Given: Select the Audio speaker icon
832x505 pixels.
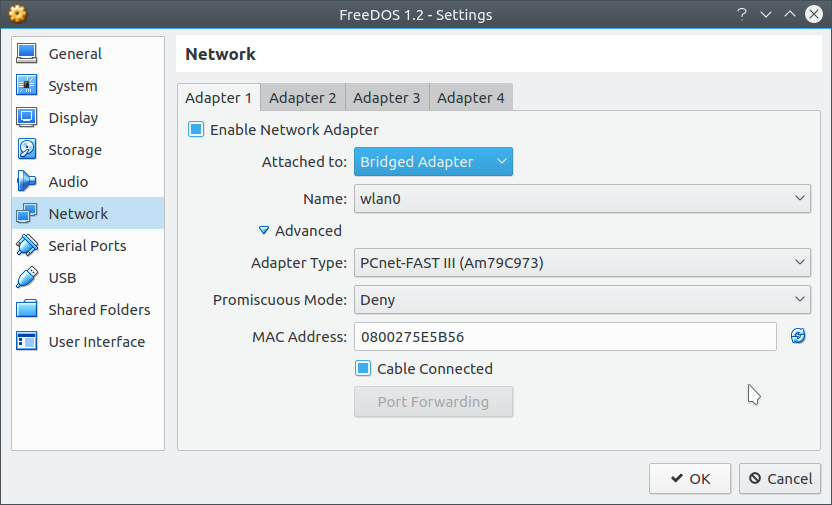Looking at the screenshot, I should [27, 181].
